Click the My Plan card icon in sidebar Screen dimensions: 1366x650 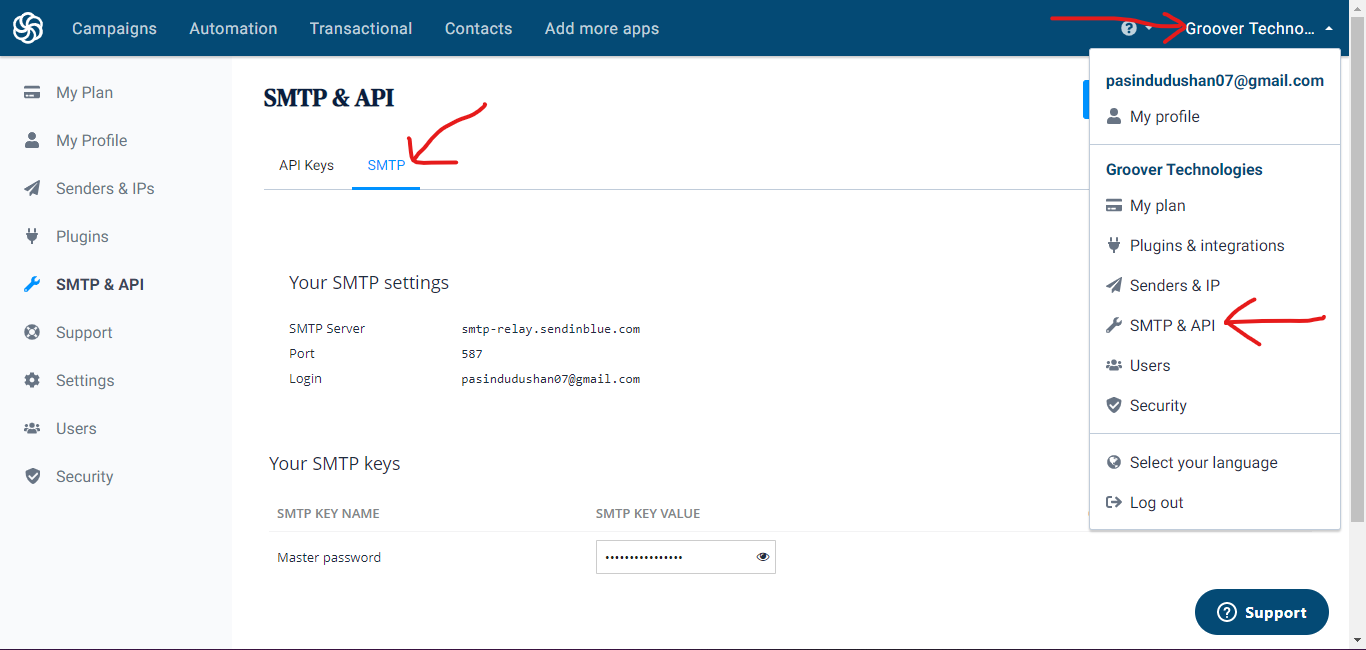[32, 92]
